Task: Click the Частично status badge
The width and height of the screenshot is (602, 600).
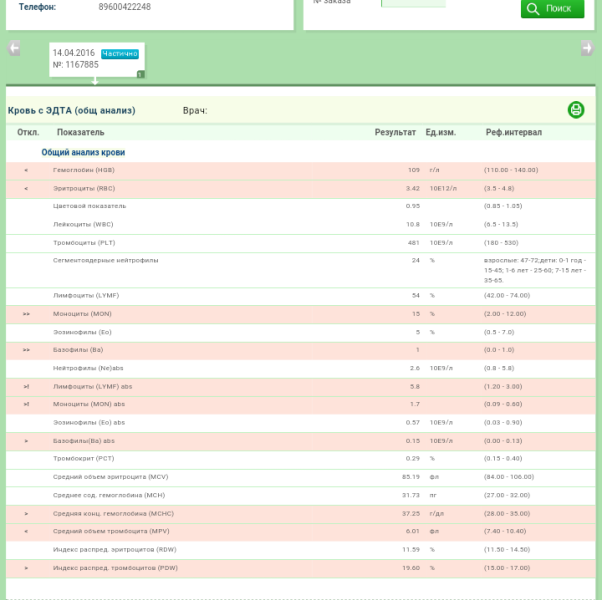Action: coord(119,53)
